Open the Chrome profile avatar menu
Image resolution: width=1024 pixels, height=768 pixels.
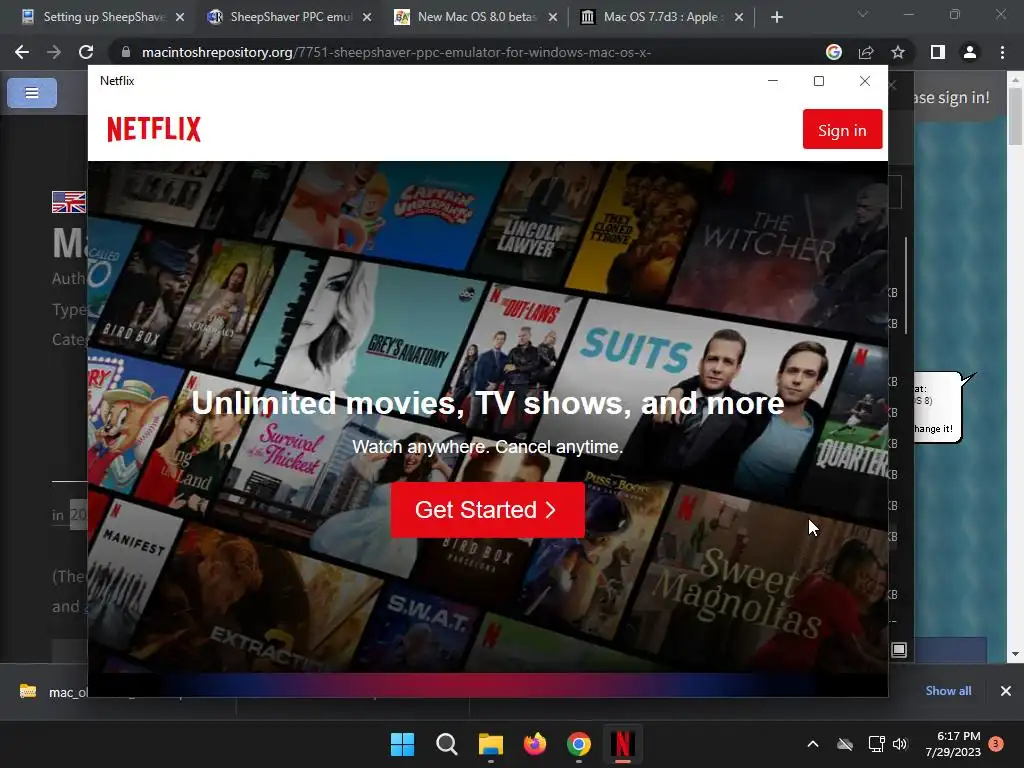pos(969,52)
